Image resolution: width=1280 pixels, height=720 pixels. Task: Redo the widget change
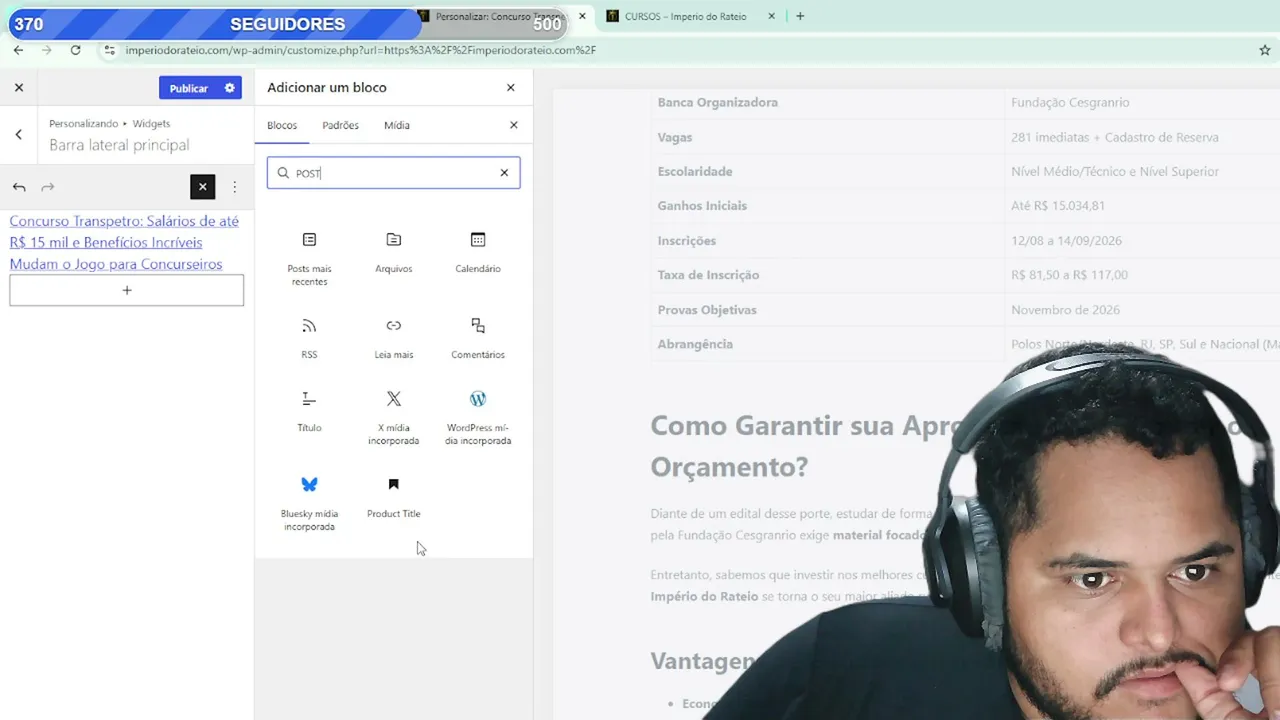(47, 187)
